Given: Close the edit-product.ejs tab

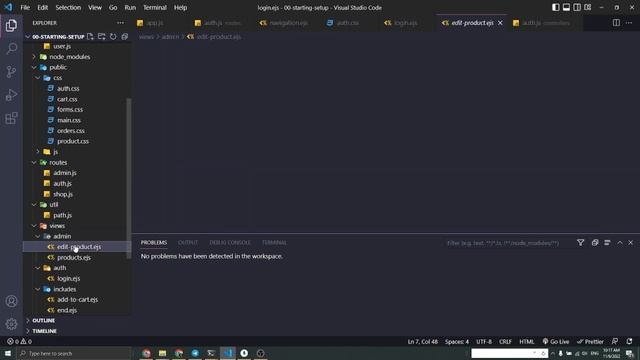Looking at the screenshot, I should tap(500, 23).
